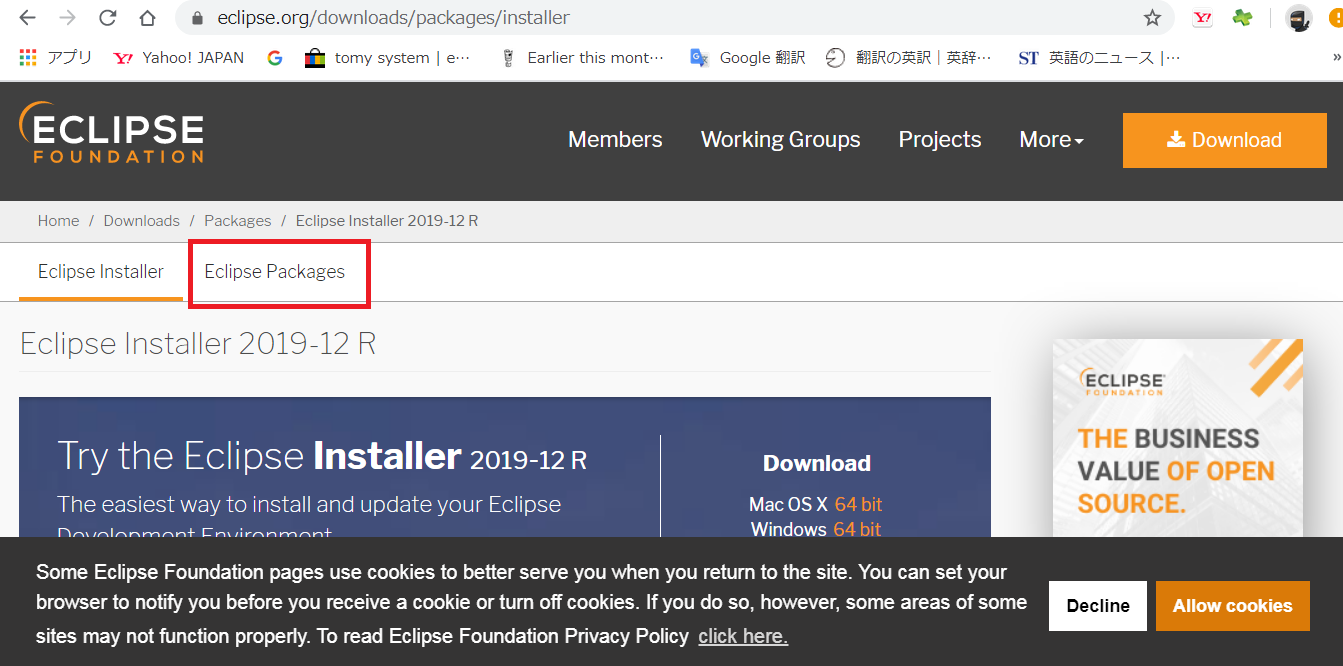Expand the More navigation menu
This screenshot has width=1343, height=666.
point(1050,139)
